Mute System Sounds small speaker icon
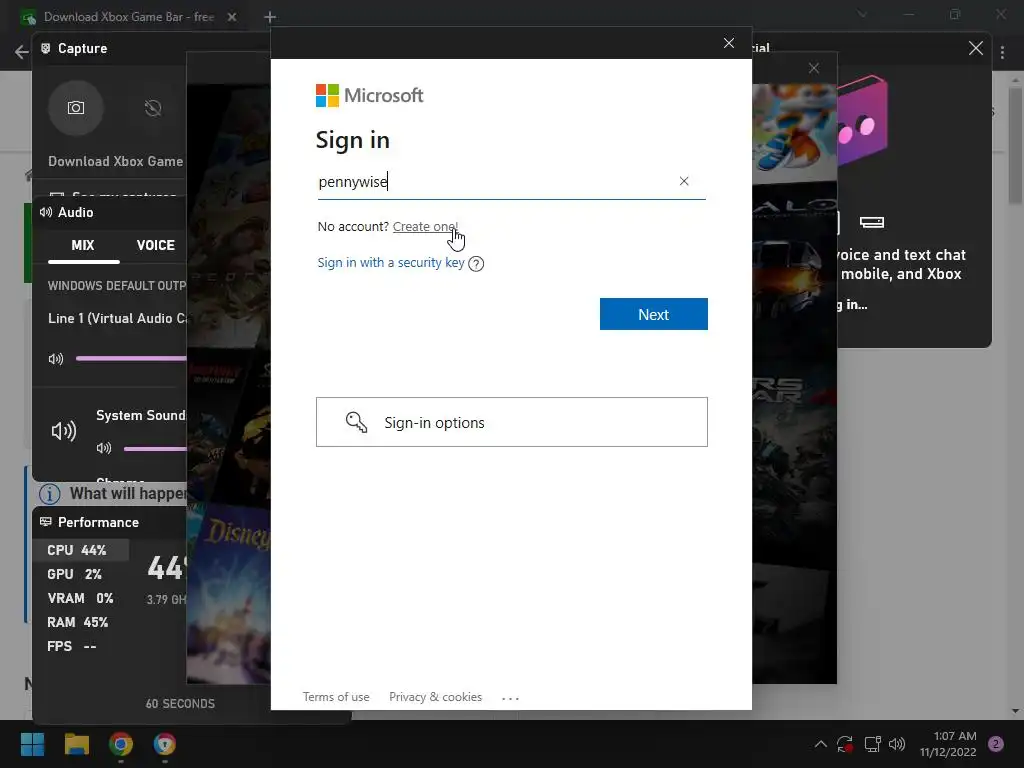 104,448
